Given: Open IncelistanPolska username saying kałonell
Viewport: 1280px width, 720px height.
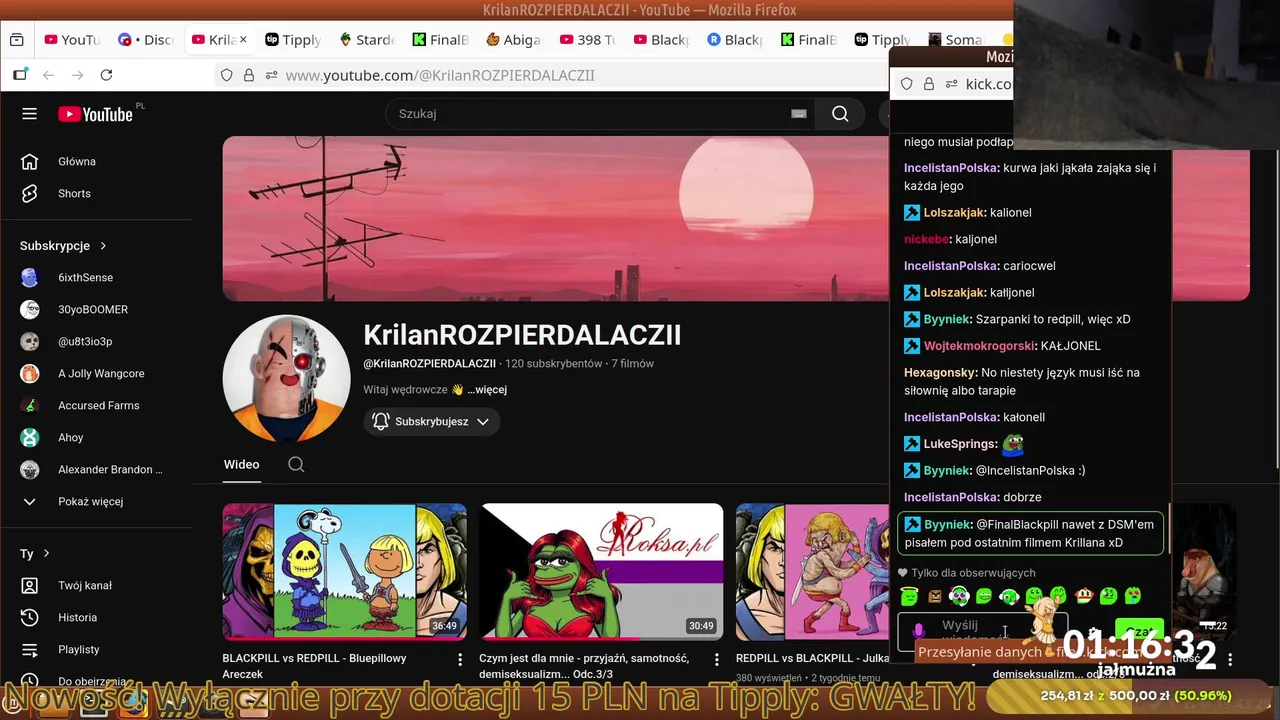Looking at the screenshot, I should click(x=951, y=417).
